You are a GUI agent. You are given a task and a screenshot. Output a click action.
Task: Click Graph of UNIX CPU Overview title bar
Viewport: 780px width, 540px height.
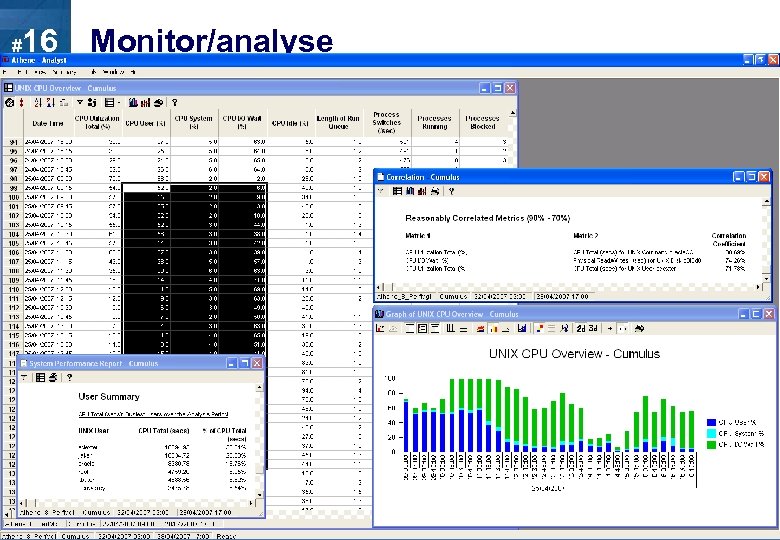tap(574, 314)
